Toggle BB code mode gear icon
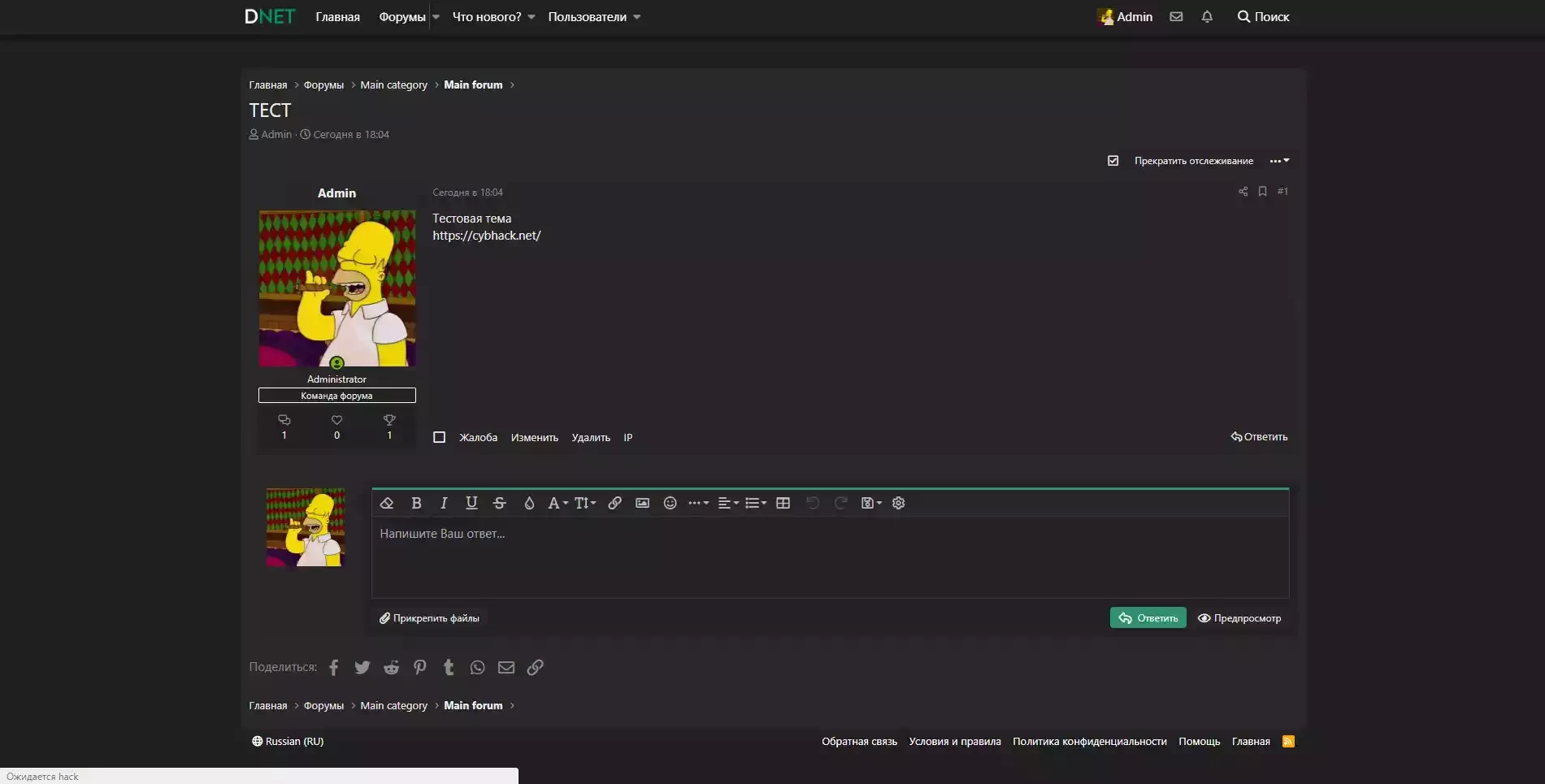The height and width of the screenshot is (784, 1545). pos(898,503)
